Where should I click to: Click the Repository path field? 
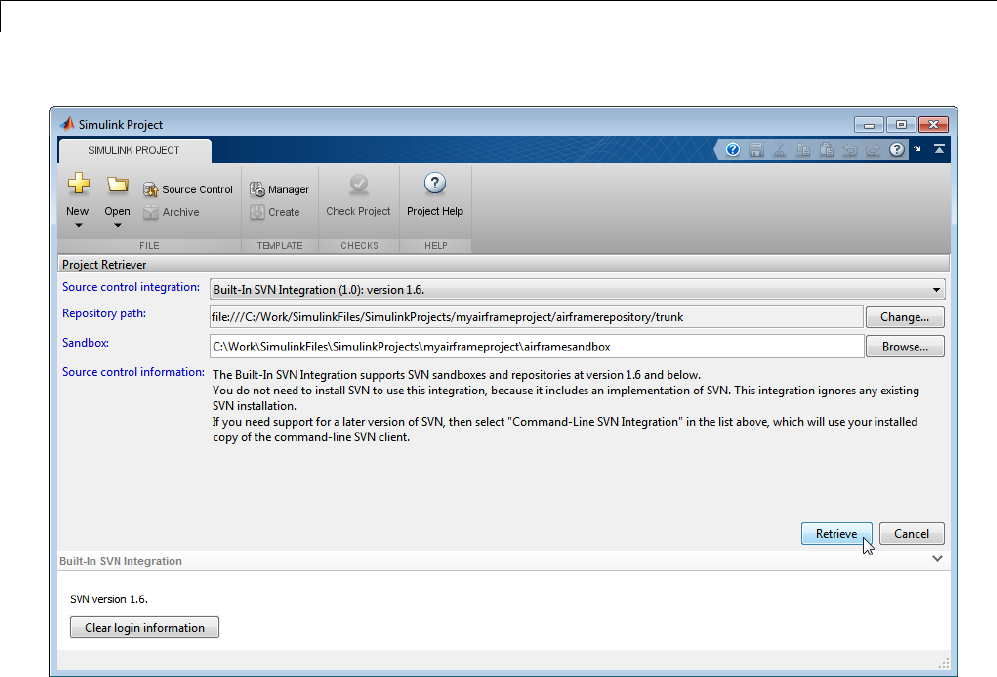[537, 317]
